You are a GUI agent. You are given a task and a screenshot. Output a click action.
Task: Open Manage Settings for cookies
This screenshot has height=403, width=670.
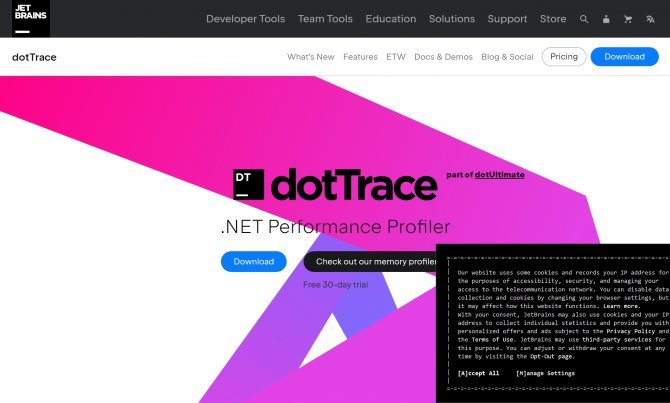tap(545, 373)
